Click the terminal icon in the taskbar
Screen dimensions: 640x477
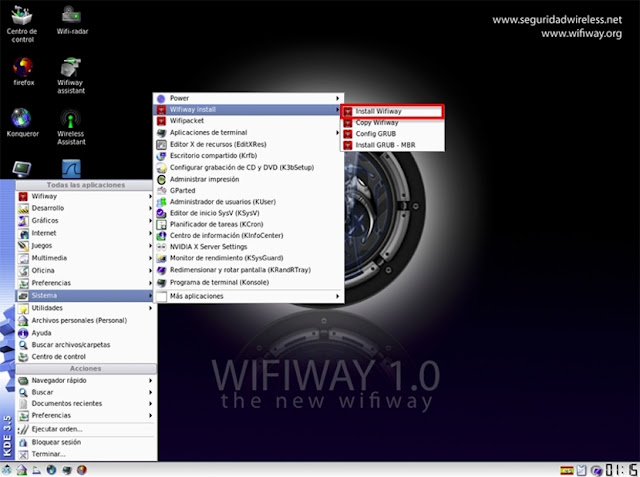click(x=67, y=470)
